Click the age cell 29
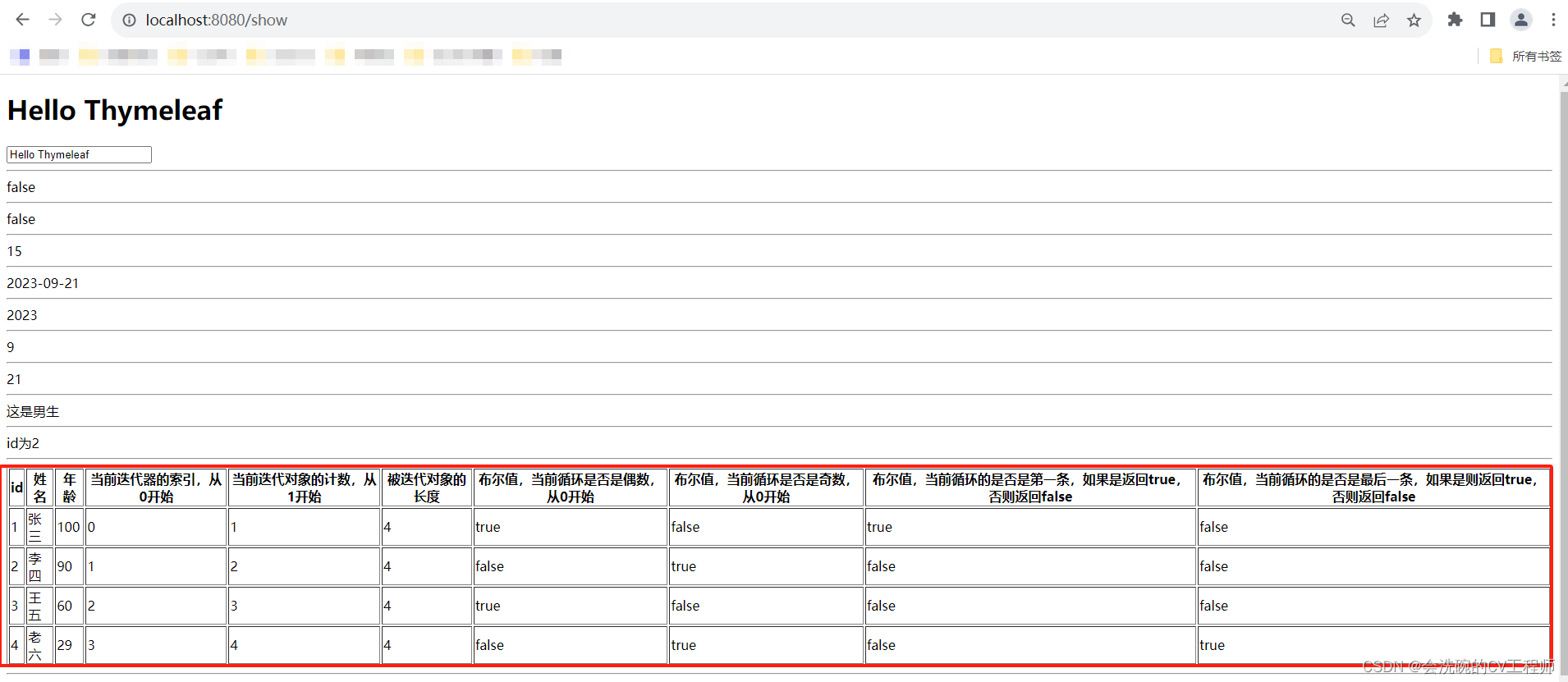This screenshot has width=1568, height=682. pos(69,645)
